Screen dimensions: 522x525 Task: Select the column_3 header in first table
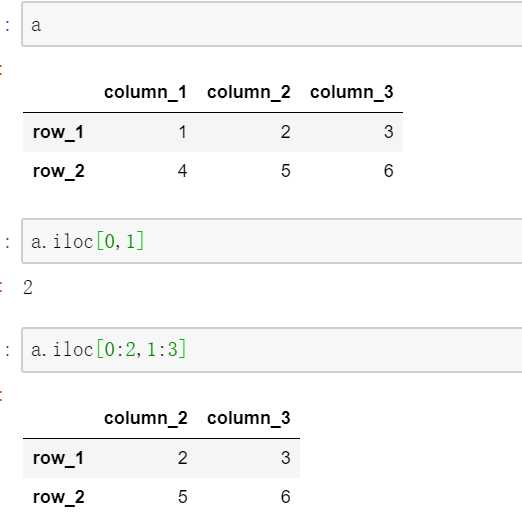point(352,92)
